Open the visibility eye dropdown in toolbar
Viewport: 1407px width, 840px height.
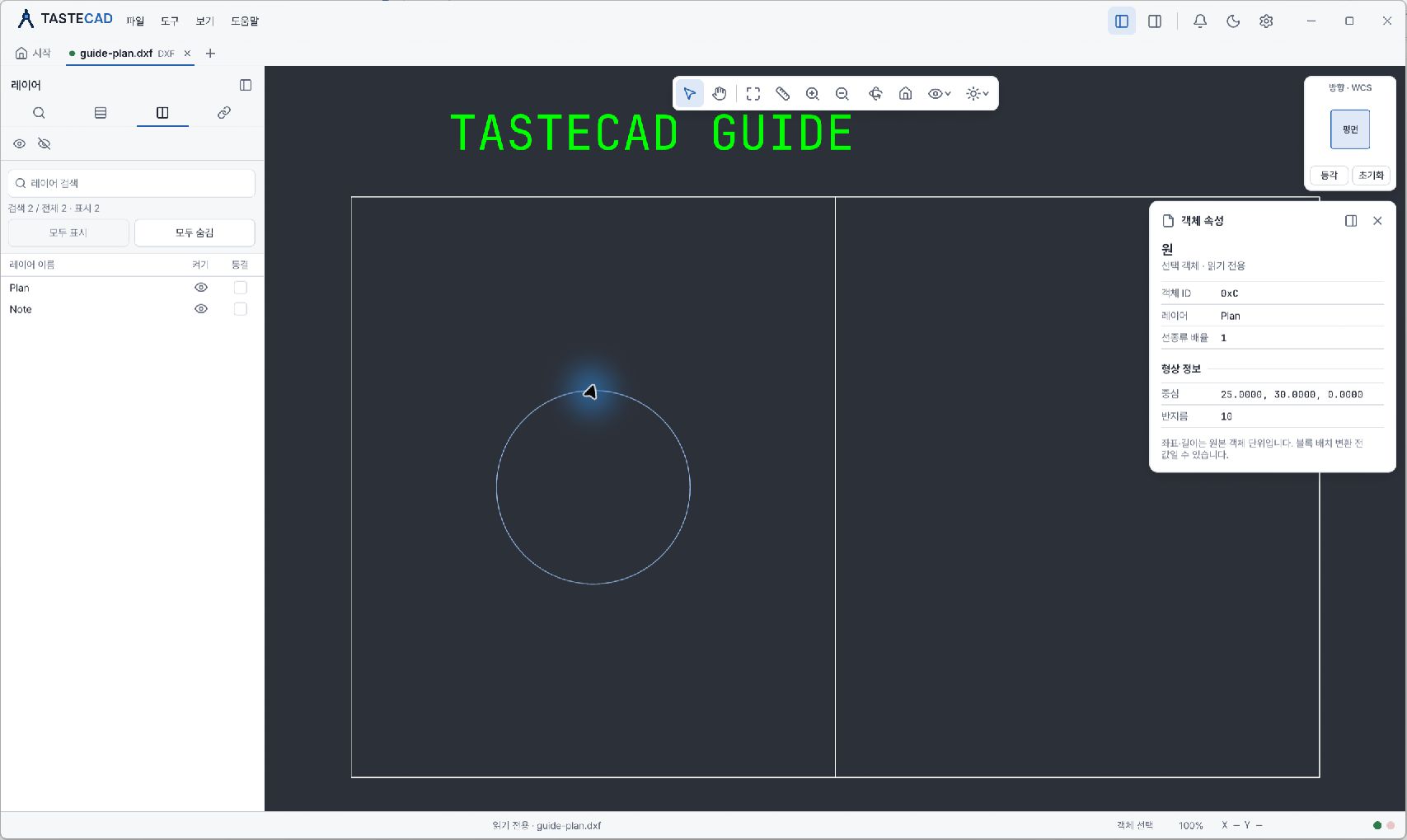pyautogui.click(x=940, y=93)
